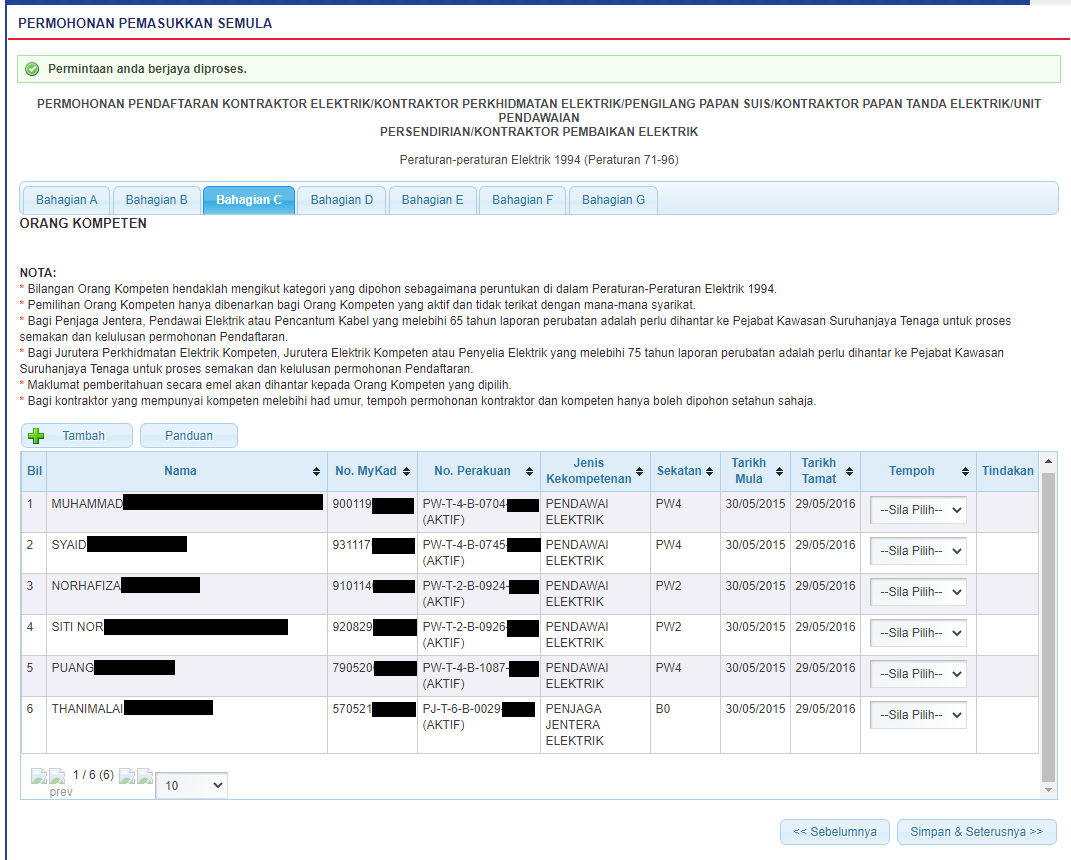Open the Bahagian D tab
The width and height of the screenshot is (1071, 860).
pos(341,200)
